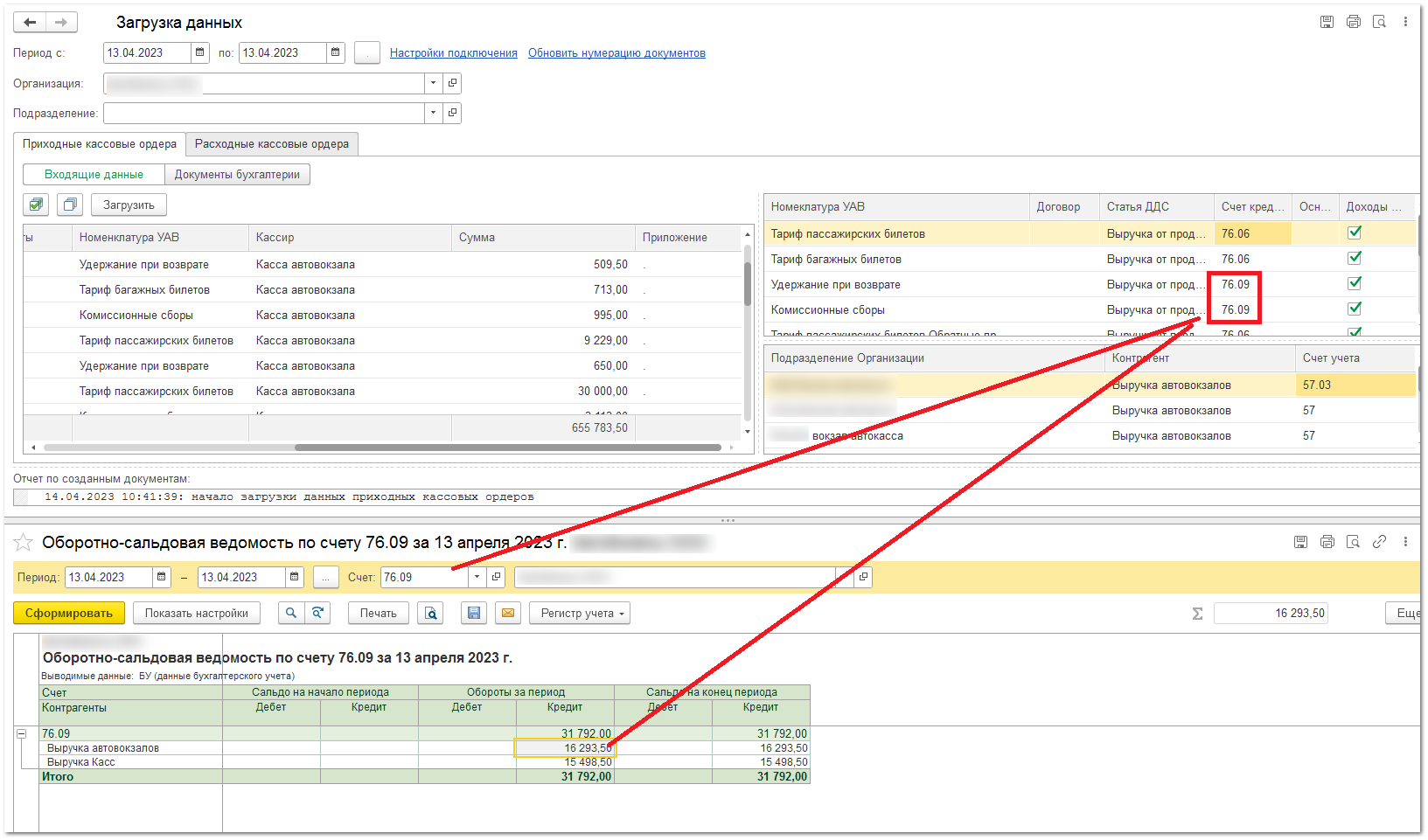The width and height of the screenshot is (1428, 840).
Task: Toggle checkbox for Тариф пассажирских билетов row
Action: tap(1355, 233)
